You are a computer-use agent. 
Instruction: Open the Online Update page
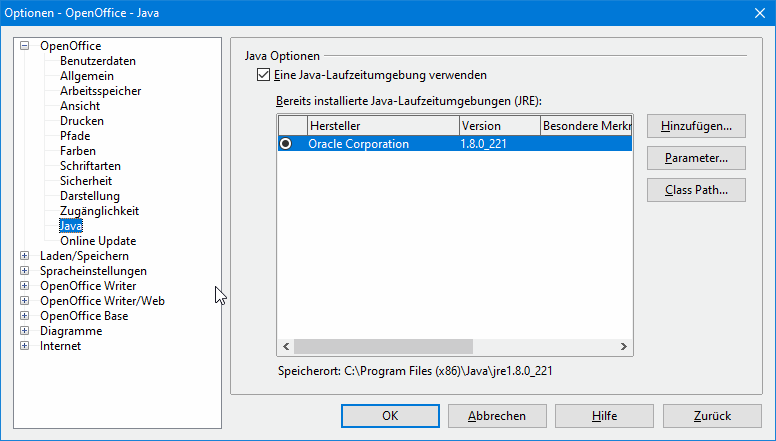pyautogui.click(x=97, y=241)
